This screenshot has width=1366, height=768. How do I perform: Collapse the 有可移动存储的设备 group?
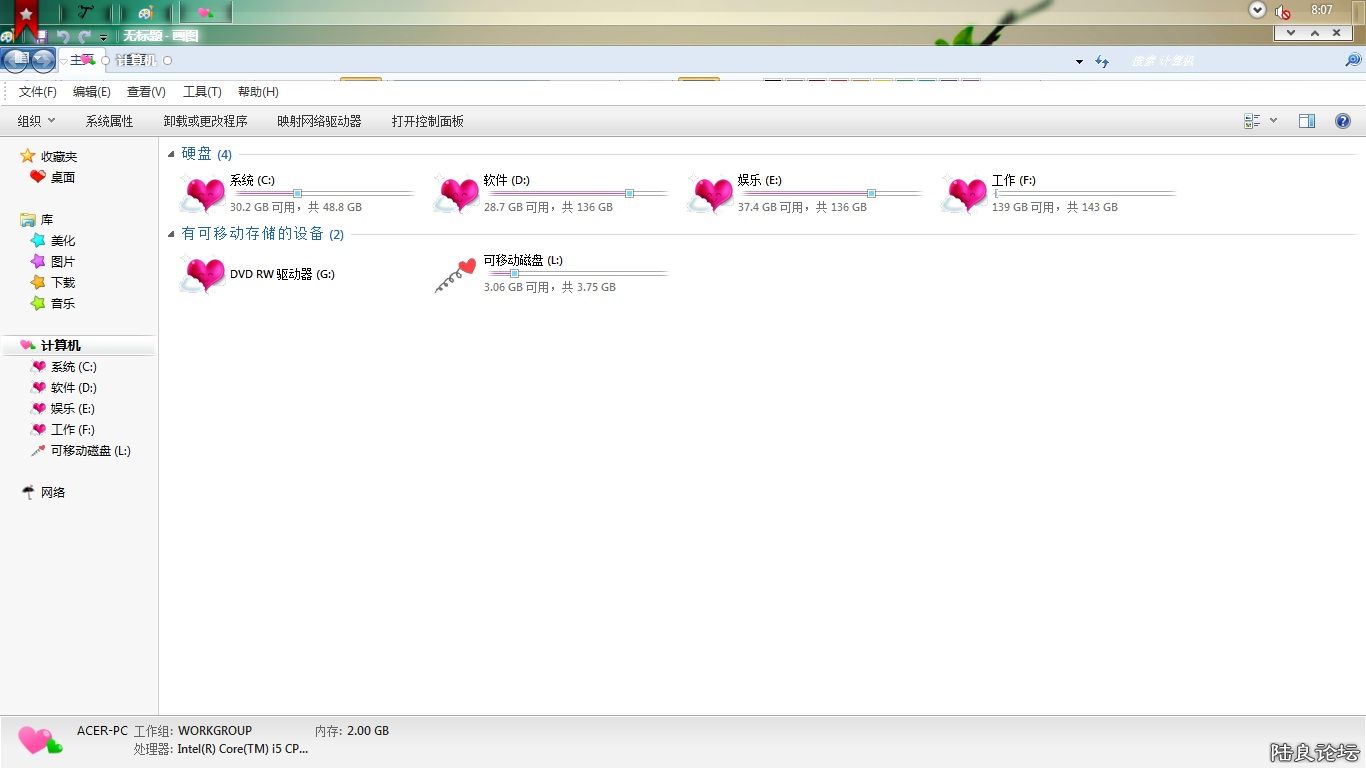tap(171, 234)
